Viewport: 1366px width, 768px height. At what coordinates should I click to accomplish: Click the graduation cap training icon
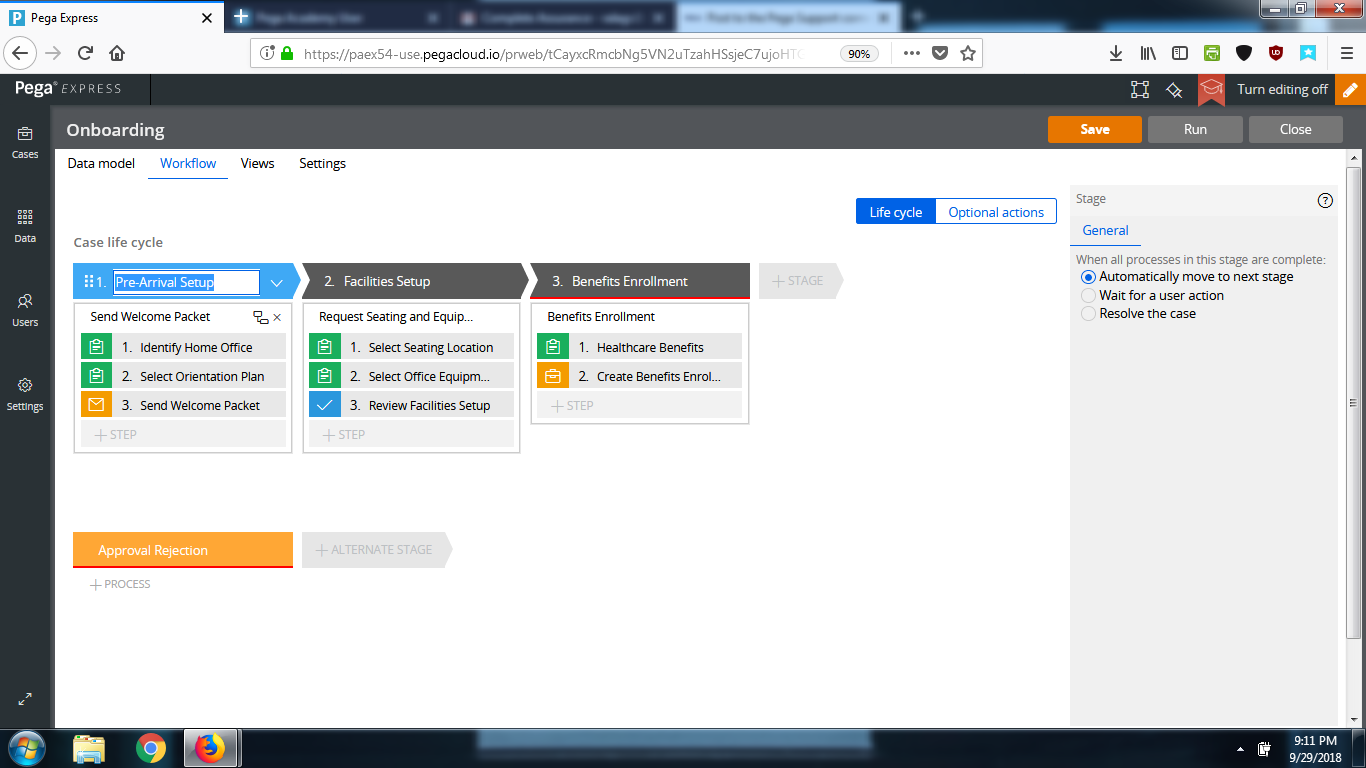click(x=1211, y=89)
